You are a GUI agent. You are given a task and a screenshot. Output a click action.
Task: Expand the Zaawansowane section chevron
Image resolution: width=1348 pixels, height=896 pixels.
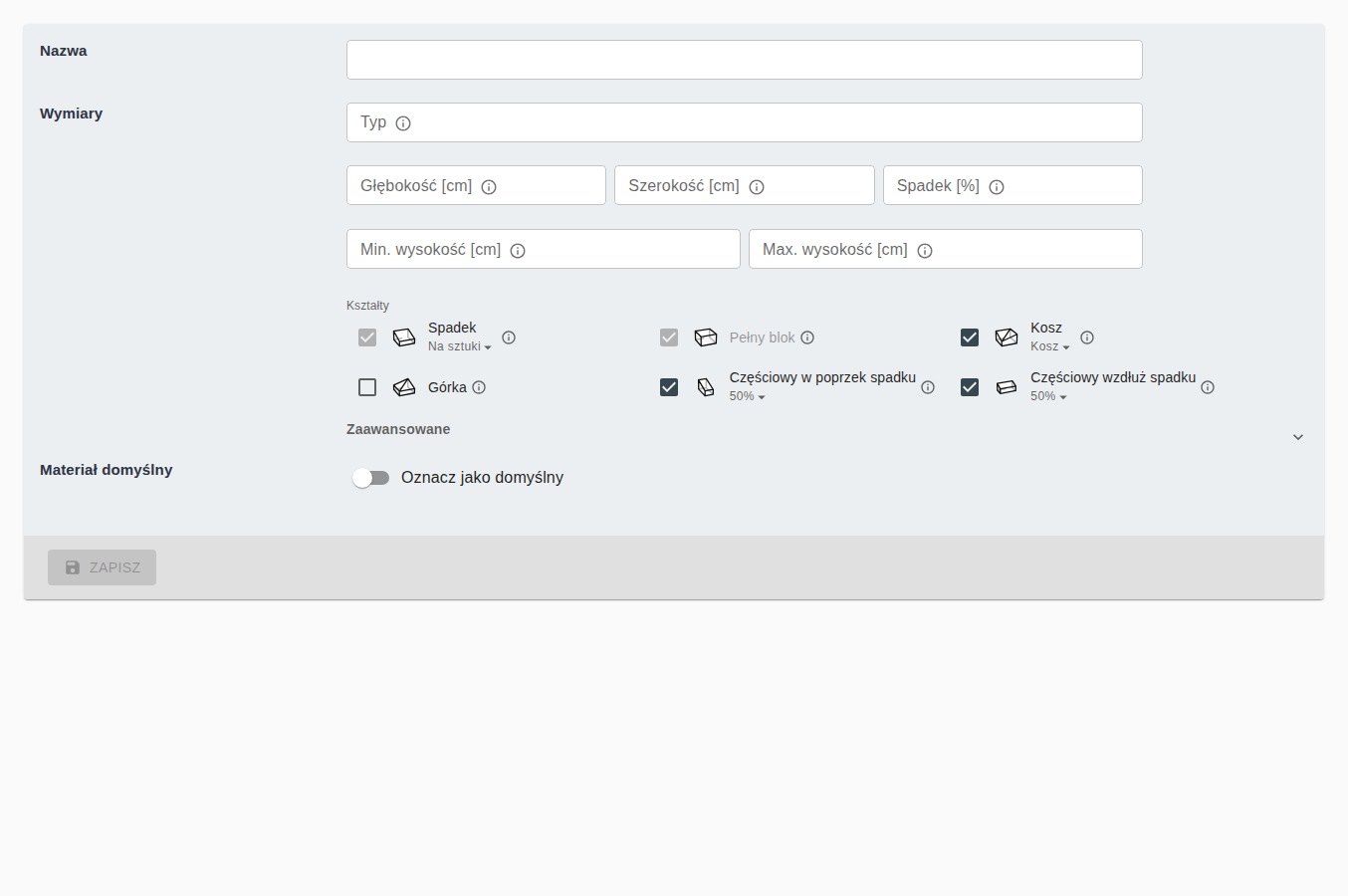click(x=1298, y=437)
